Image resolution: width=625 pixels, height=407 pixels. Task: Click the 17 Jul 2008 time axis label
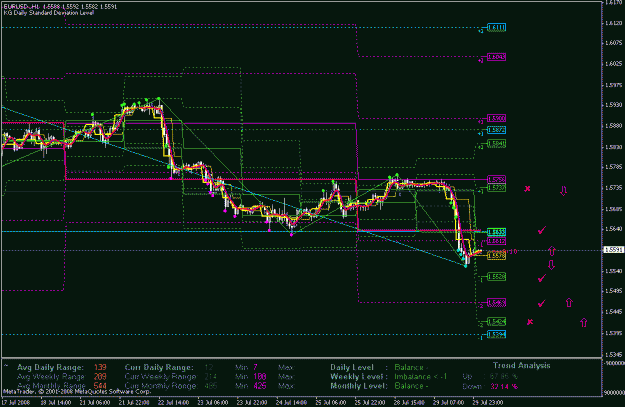16,403
